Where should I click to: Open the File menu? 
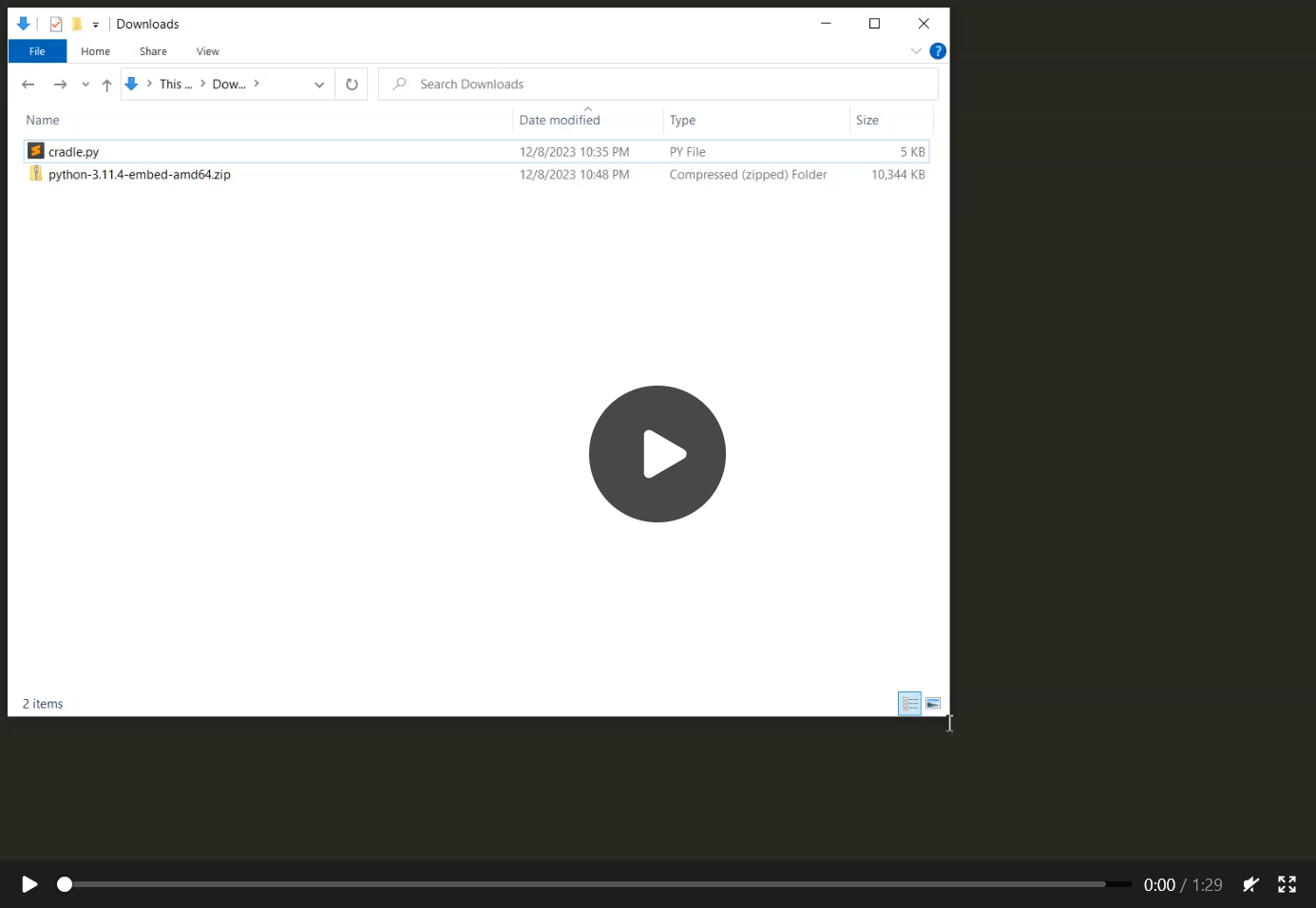point(37,51)
